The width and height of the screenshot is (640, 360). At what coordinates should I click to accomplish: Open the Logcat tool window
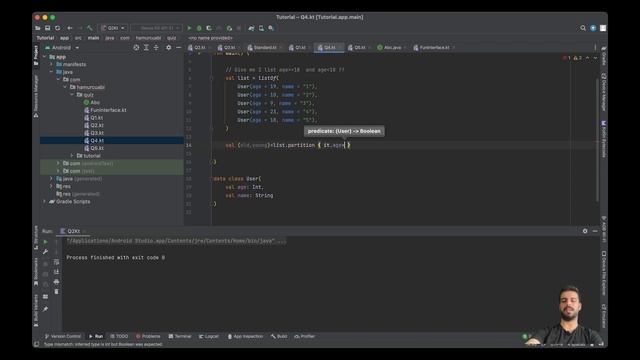pos(209,336)
